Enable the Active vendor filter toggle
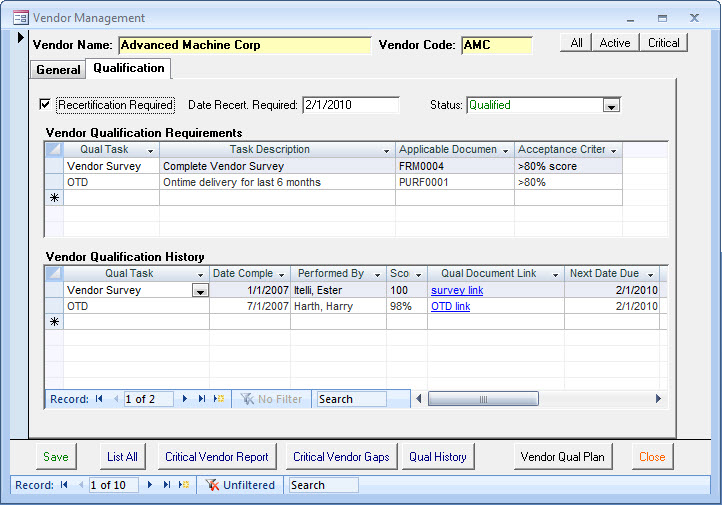The image size is (722, 505). point(615,43)
